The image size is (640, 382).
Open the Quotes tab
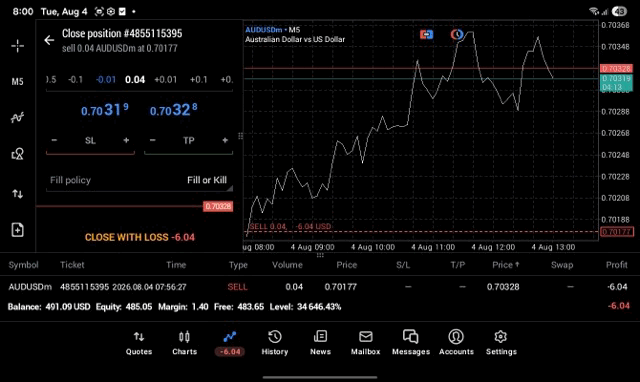pos(139,343)
